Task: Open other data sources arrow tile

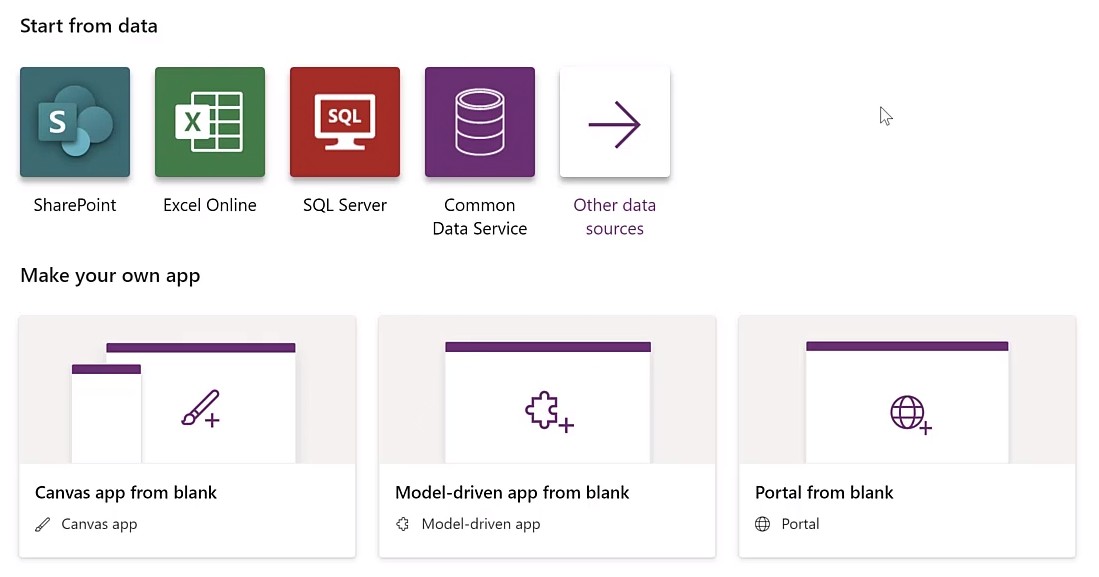Action: click(615, 122)
